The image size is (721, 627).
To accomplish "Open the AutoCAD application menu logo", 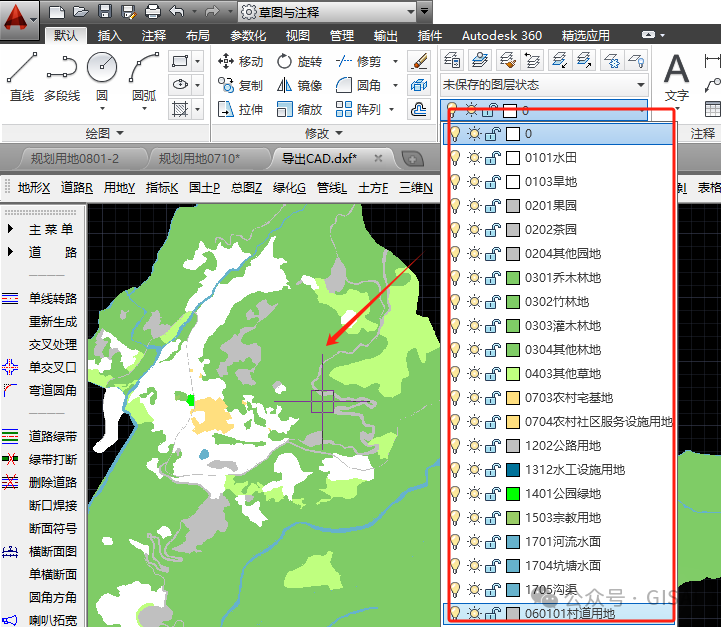I will click(x=18, y=21).
